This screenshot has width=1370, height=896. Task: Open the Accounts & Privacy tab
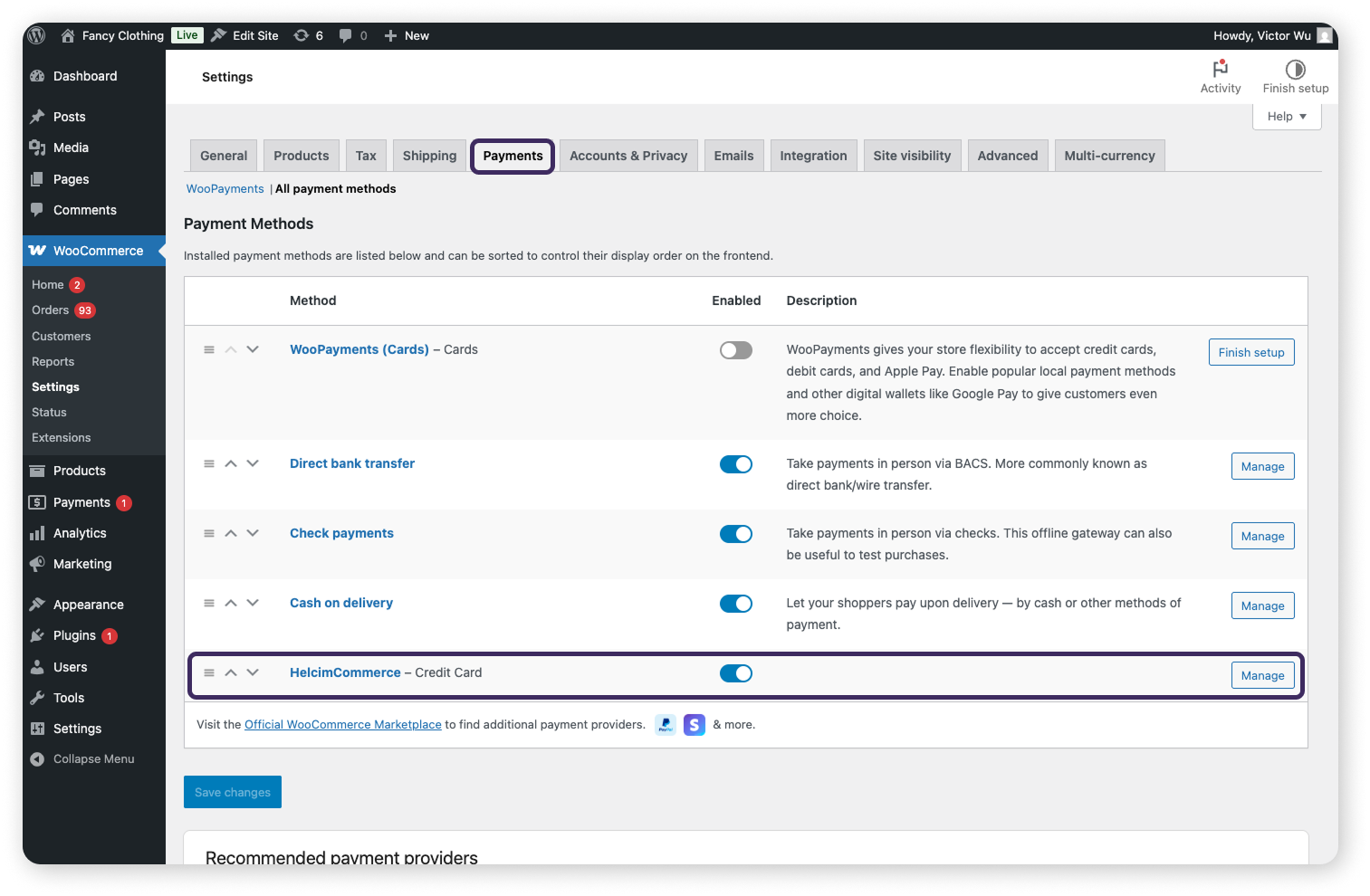628,156
